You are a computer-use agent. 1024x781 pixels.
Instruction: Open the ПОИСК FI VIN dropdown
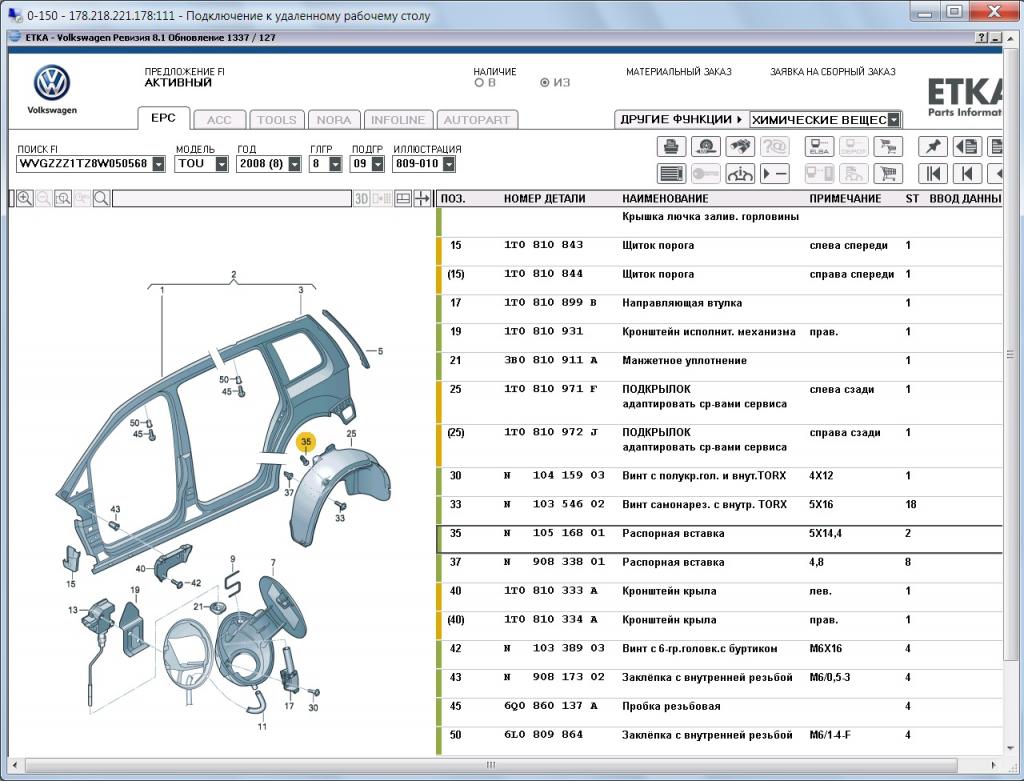point(159,164)
